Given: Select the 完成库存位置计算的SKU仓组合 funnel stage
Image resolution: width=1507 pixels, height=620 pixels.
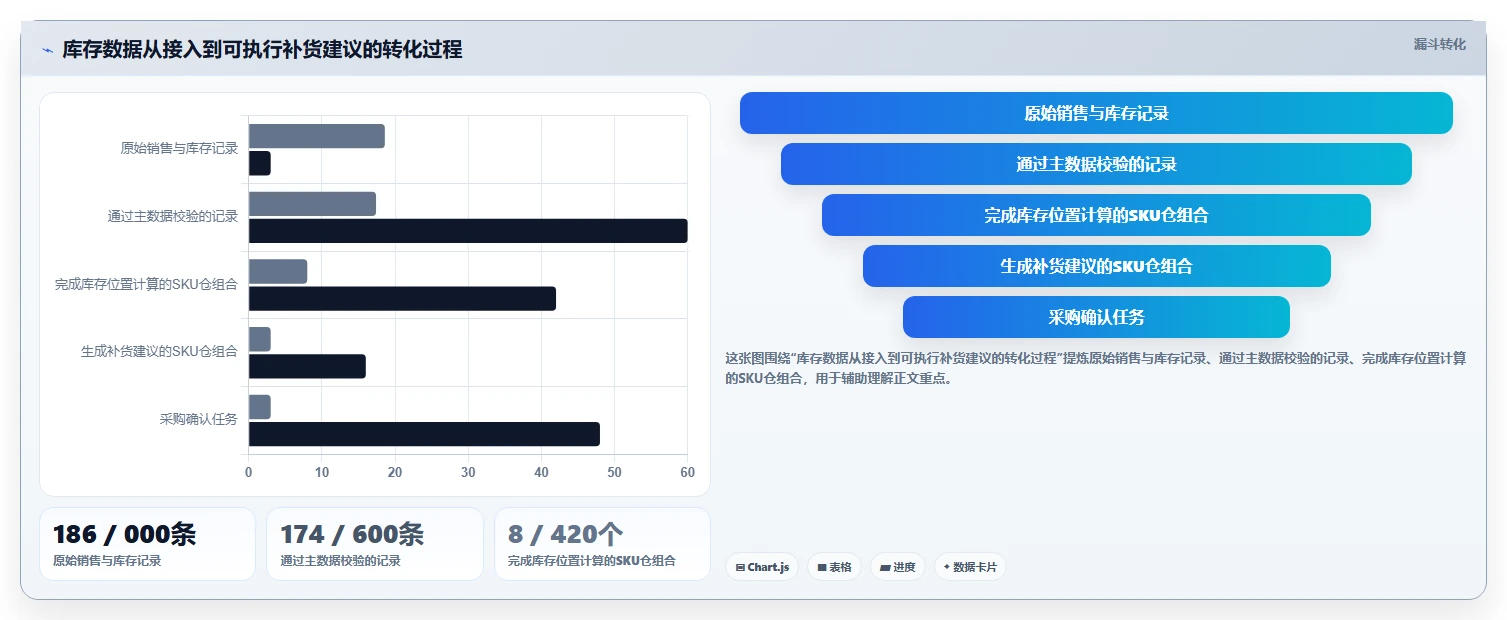Looking at the screenshot, I should [1096, 215].
